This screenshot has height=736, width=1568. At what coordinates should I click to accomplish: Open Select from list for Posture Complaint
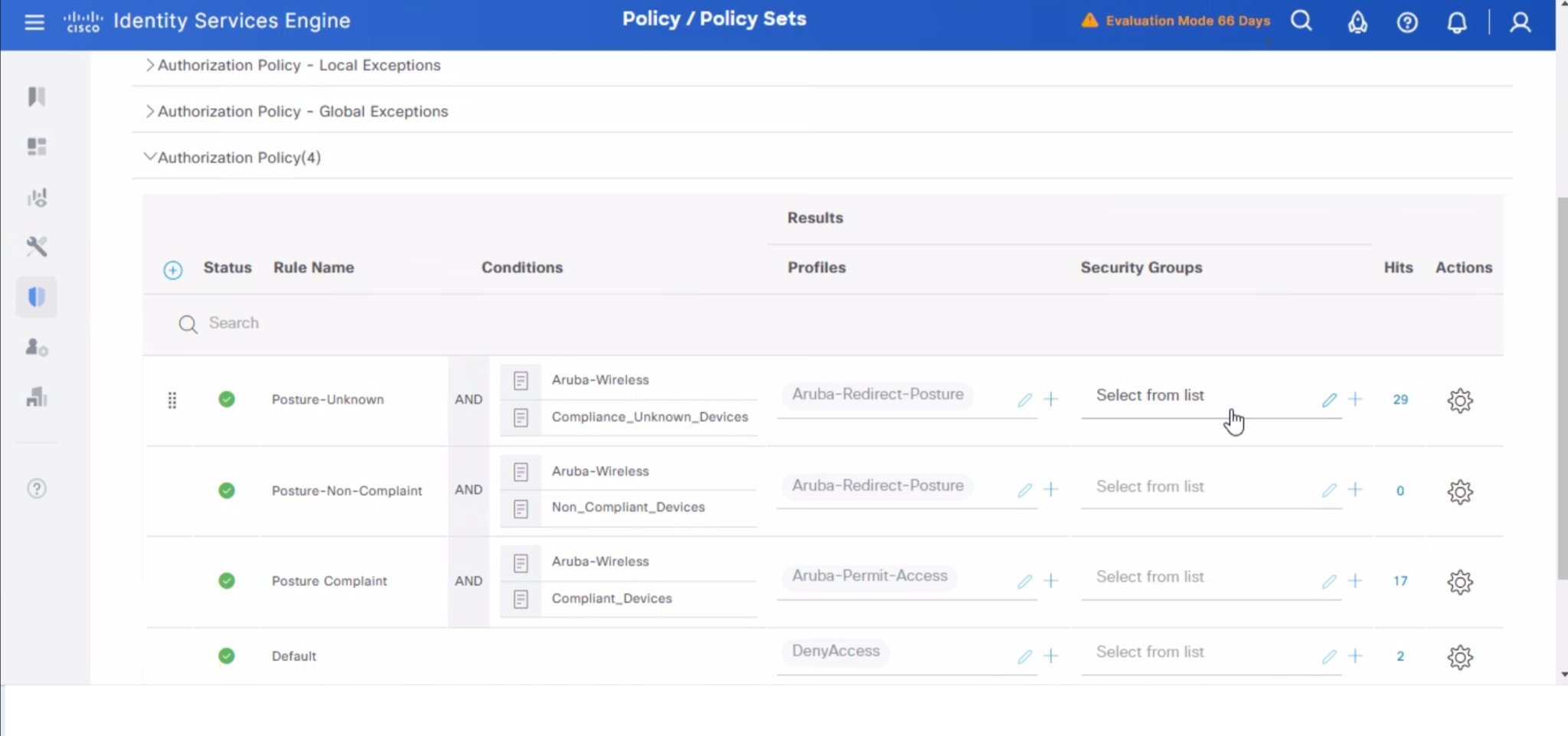[x=1151, y=577]
